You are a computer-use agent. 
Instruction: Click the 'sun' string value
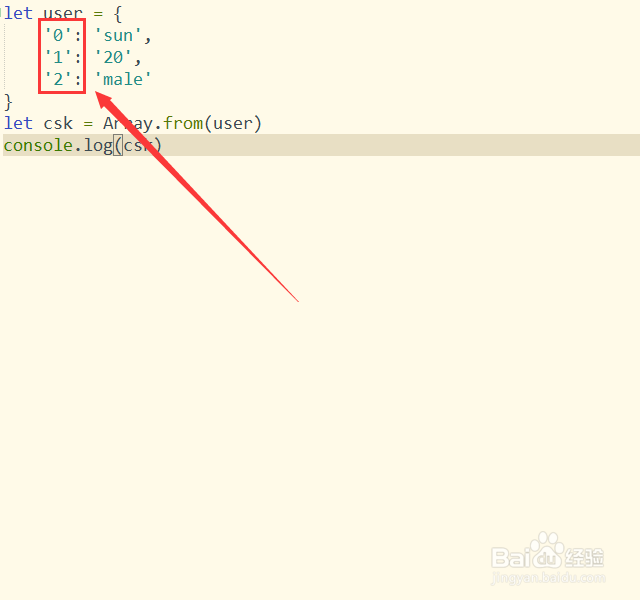point(118,36)
